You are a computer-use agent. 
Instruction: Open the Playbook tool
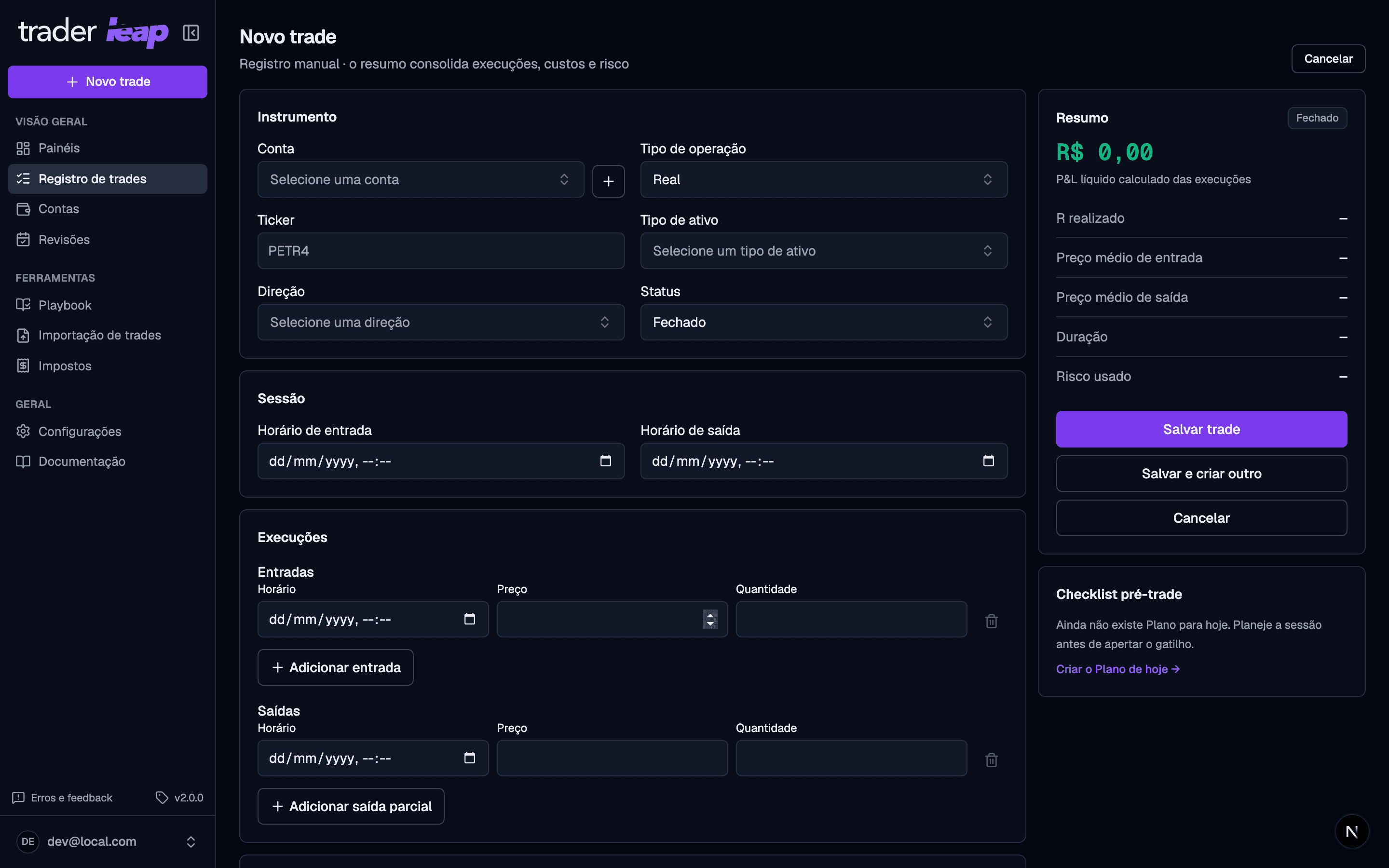point(108,305)
